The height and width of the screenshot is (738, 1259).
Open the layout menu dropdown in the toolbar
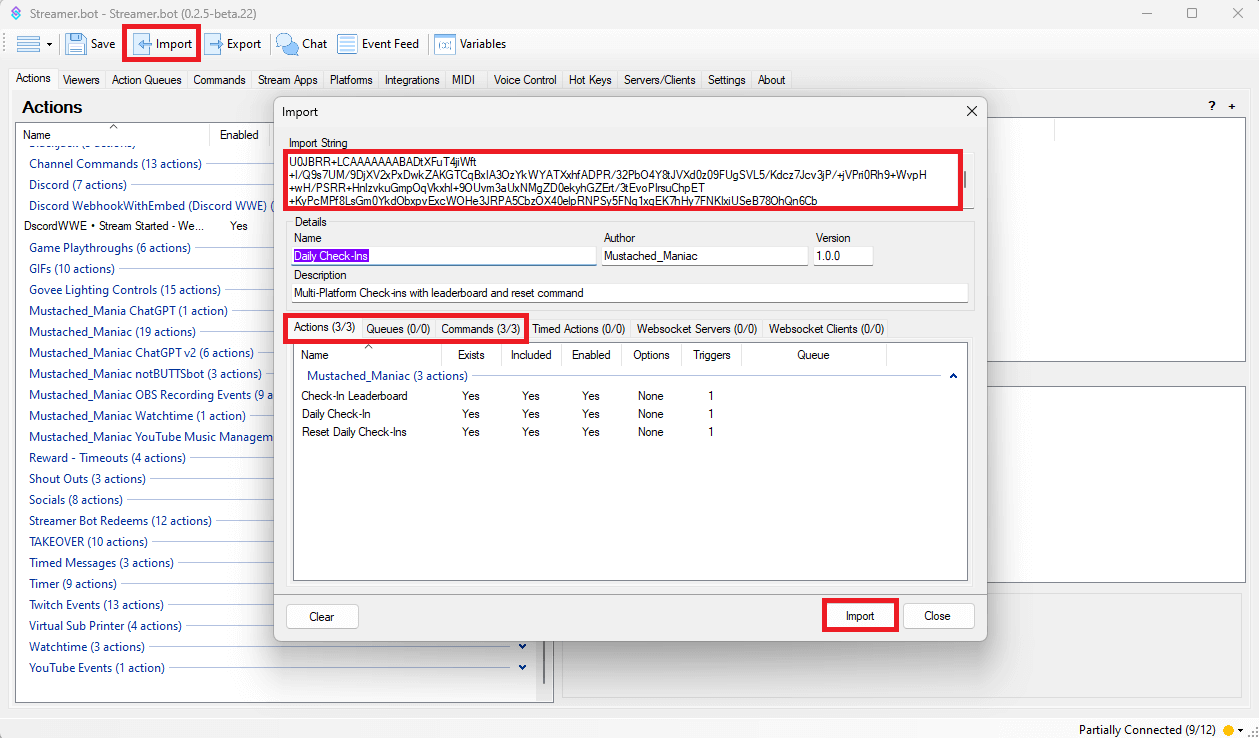point(34,44)
